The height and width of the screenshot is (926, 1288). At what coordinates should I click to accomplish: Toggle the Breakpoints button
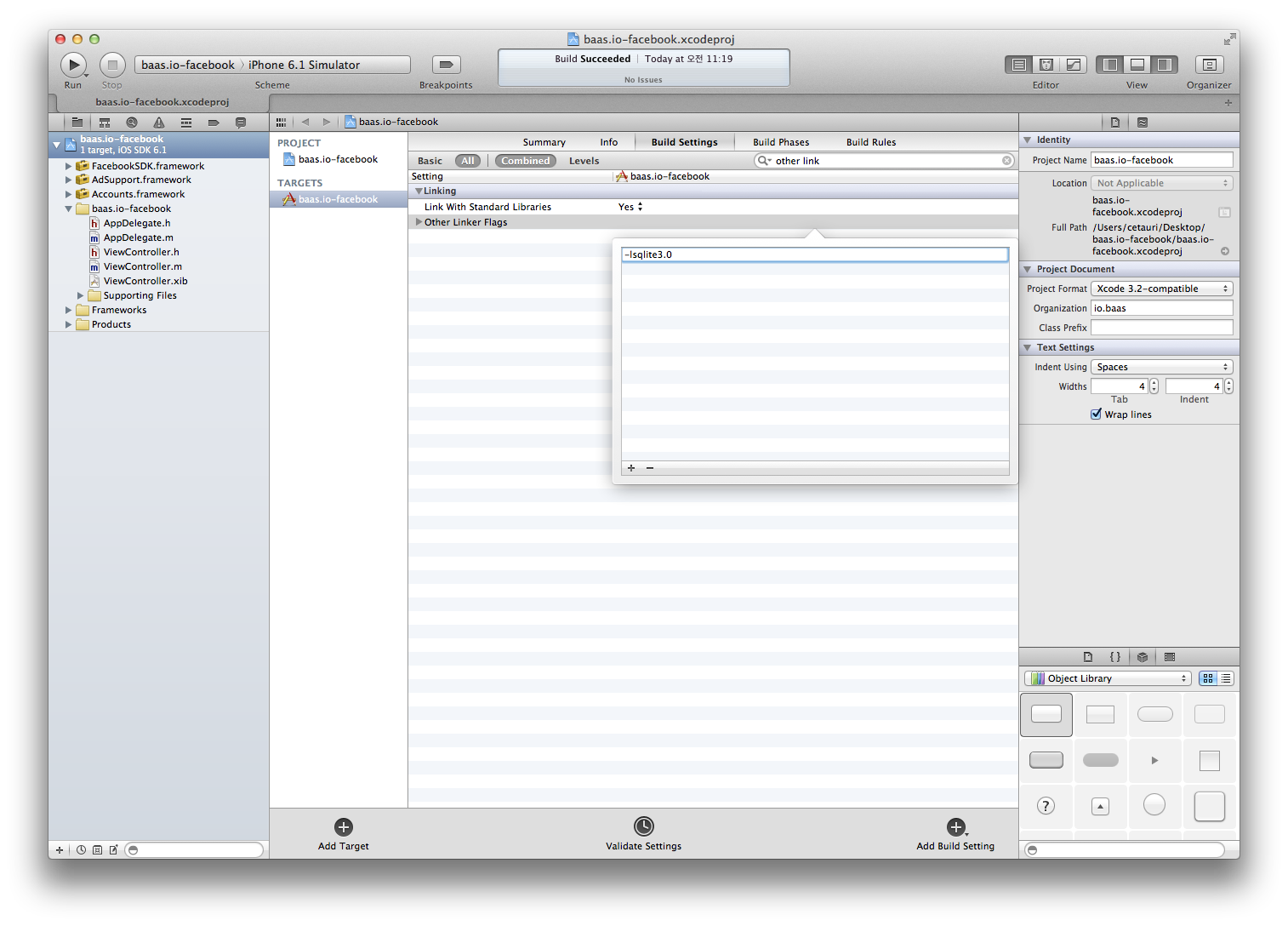446,65
